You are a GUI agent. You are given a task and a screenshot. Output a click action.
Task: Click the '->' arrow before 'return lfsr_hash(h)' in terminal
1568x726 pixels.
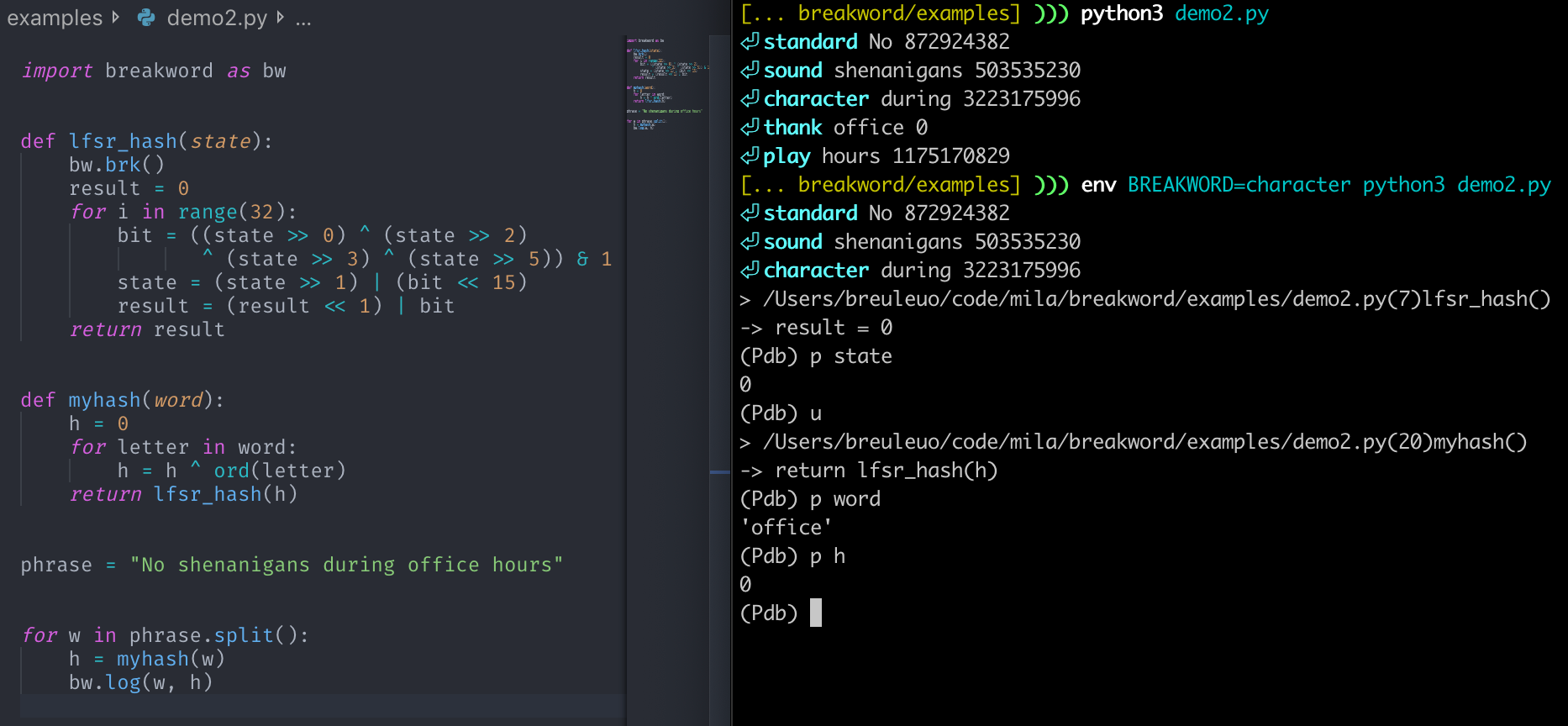pyautogui.click(x=750, y=471)
